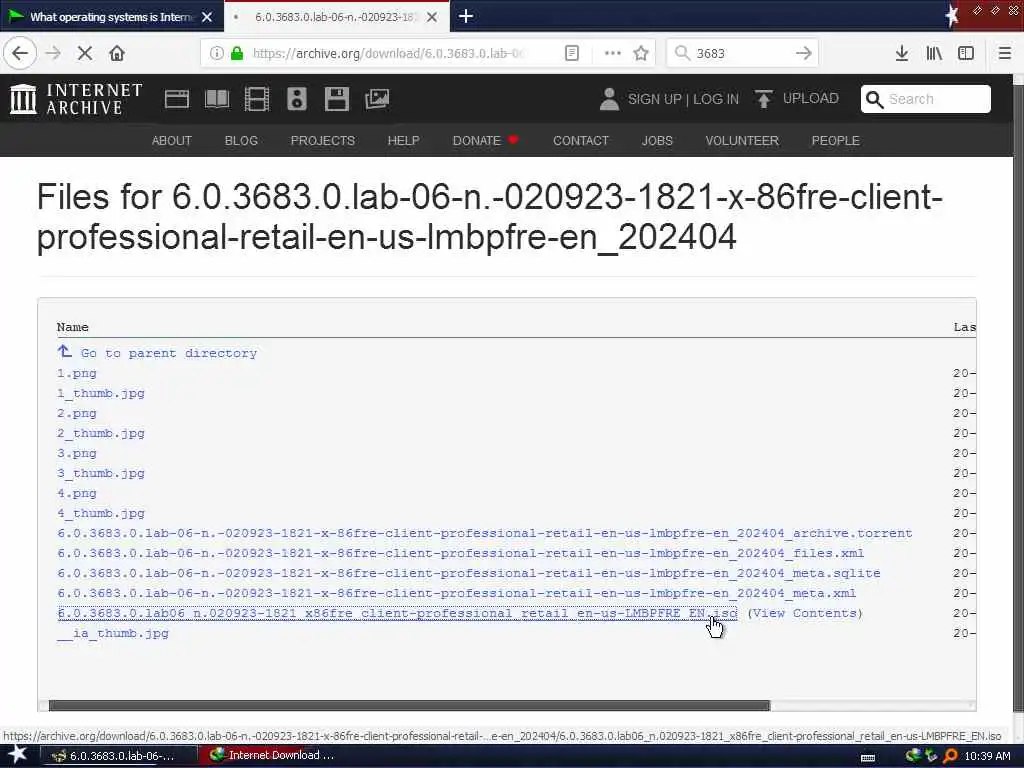The width and height of the screenshot is (1024, 768).
Task: Submit search with the go arrow
Action: (803, 53)
